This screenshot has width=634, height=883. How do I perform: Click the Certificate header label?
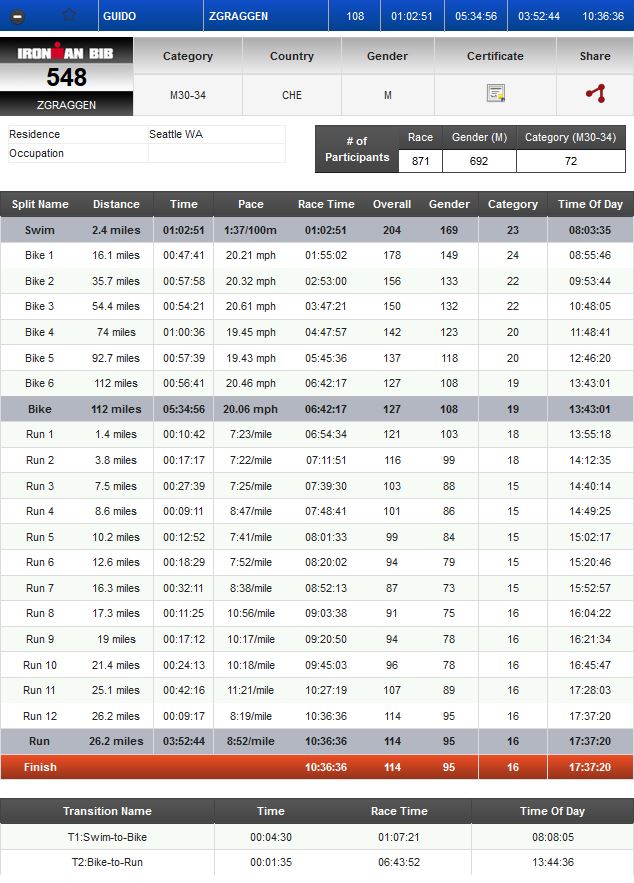click(x=495, y=56)
